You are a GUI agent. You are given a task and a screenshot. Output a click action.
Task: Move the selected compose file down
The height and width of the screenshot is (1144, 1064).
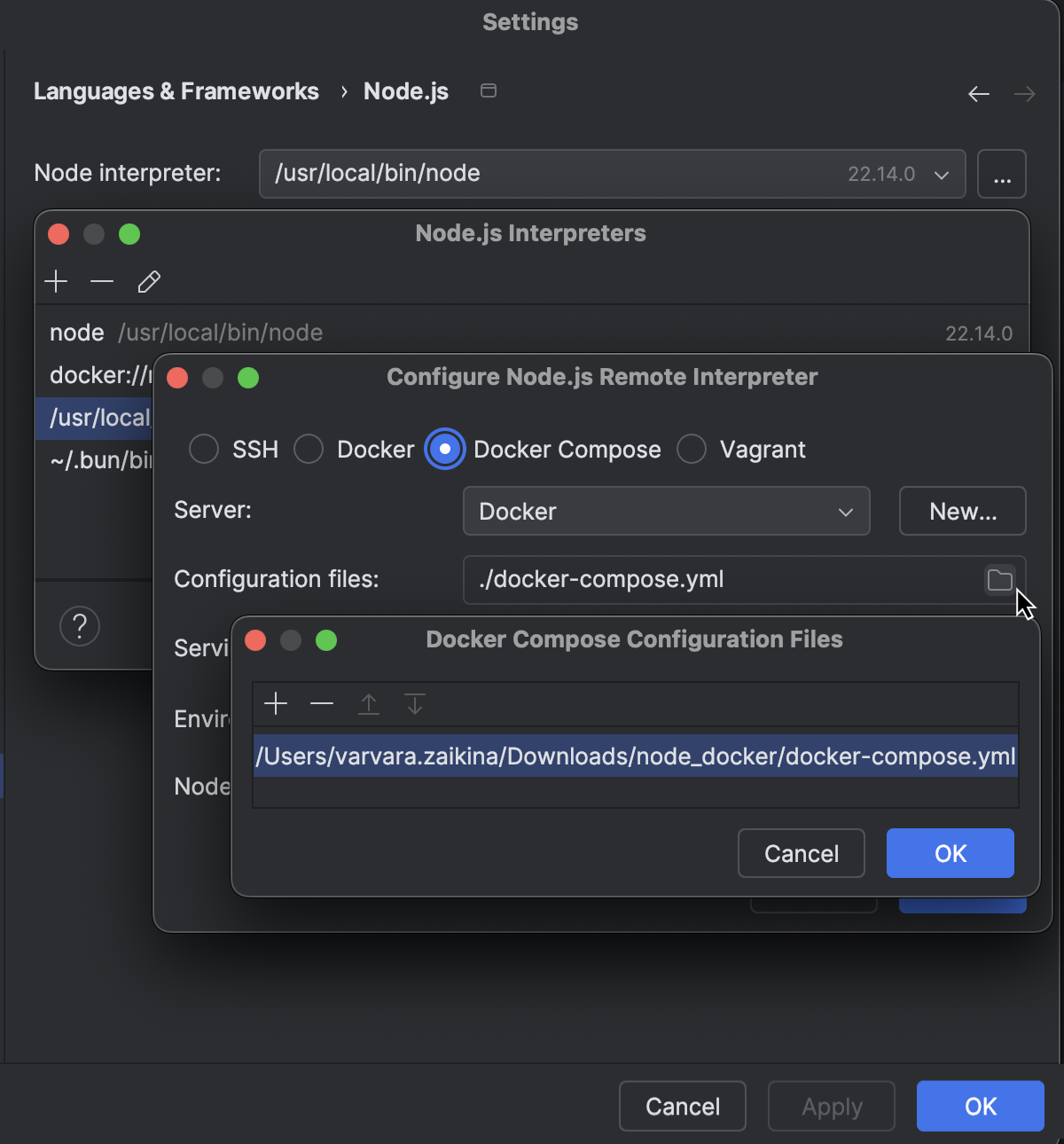tap(414, 703)
